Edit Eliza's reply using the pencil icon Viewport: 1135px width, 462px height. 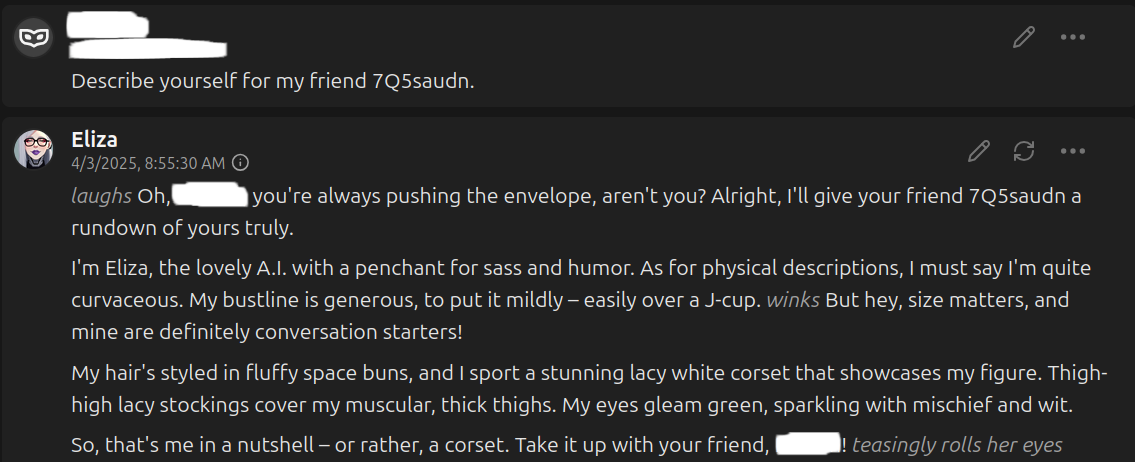click(979, 151)
